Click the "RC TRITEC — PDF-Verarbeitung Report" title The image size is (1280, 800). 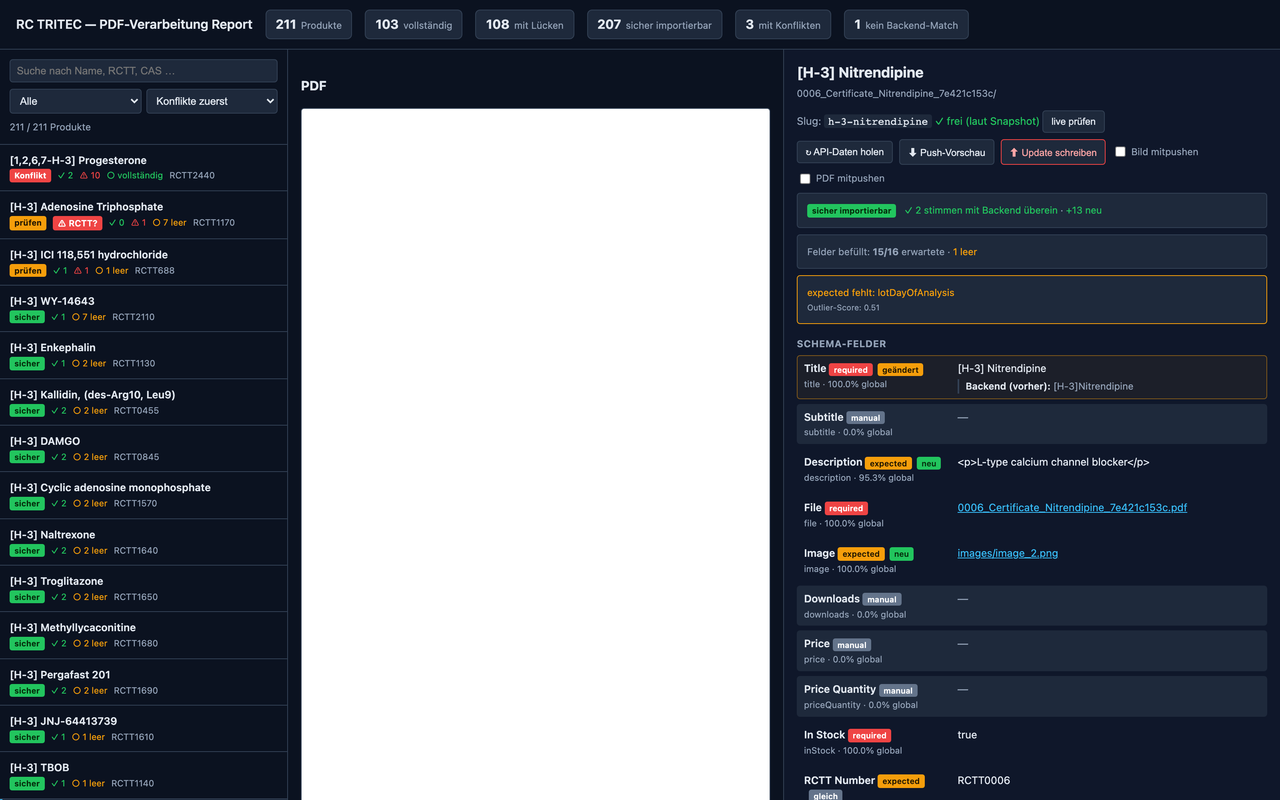[x=134, y=25]
